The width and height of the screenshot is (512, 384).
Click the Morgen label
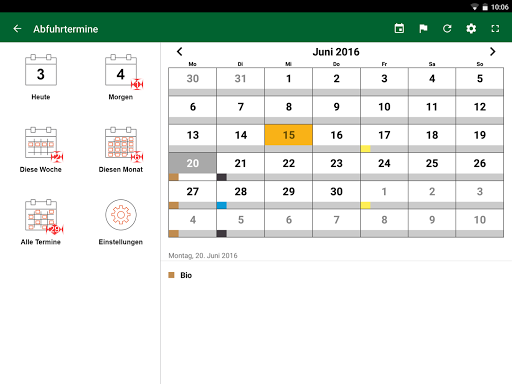tap(121, 97)
